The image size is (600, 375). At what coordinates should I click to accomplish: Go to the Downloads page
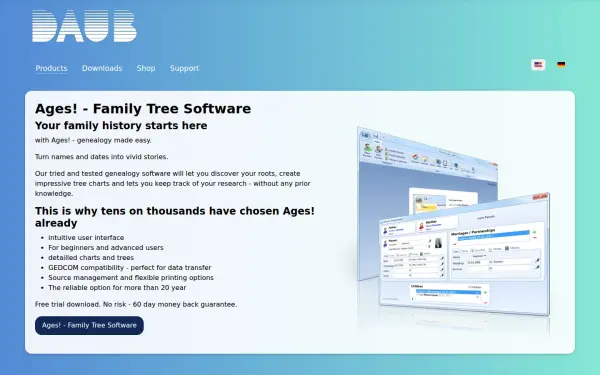coord(102,68)
